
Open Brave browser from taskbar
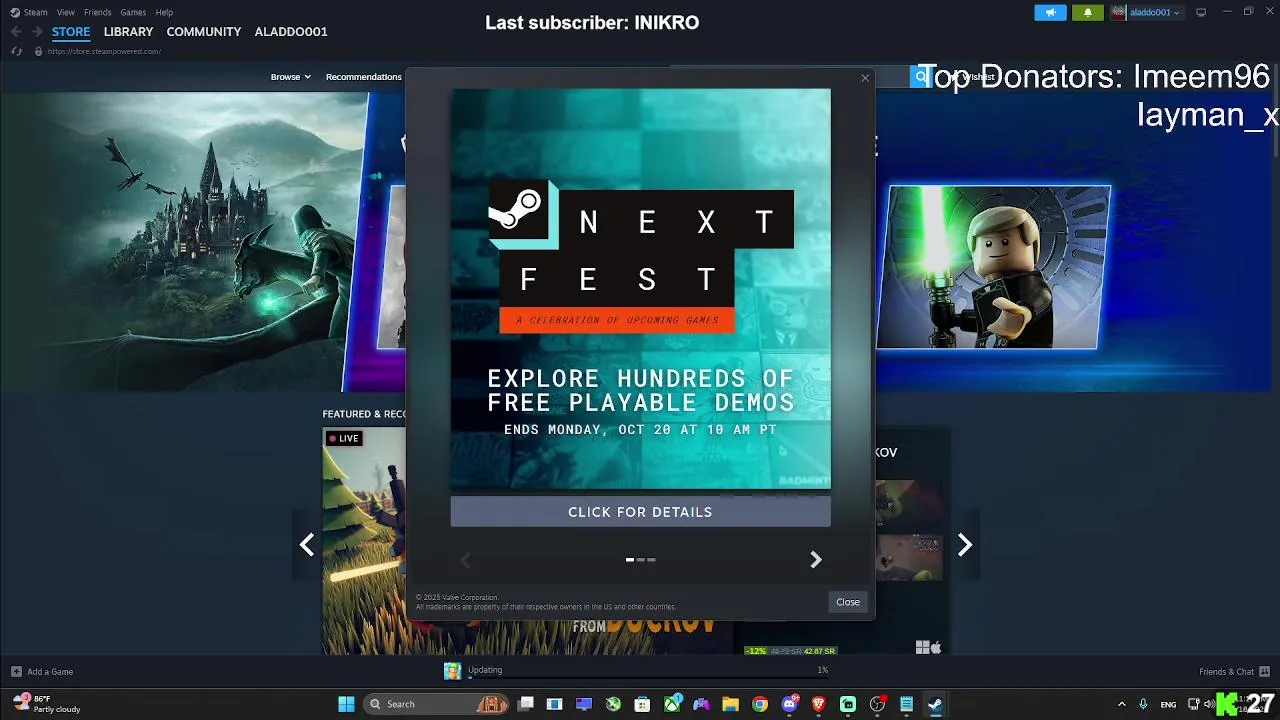click(x=819, y=704)
